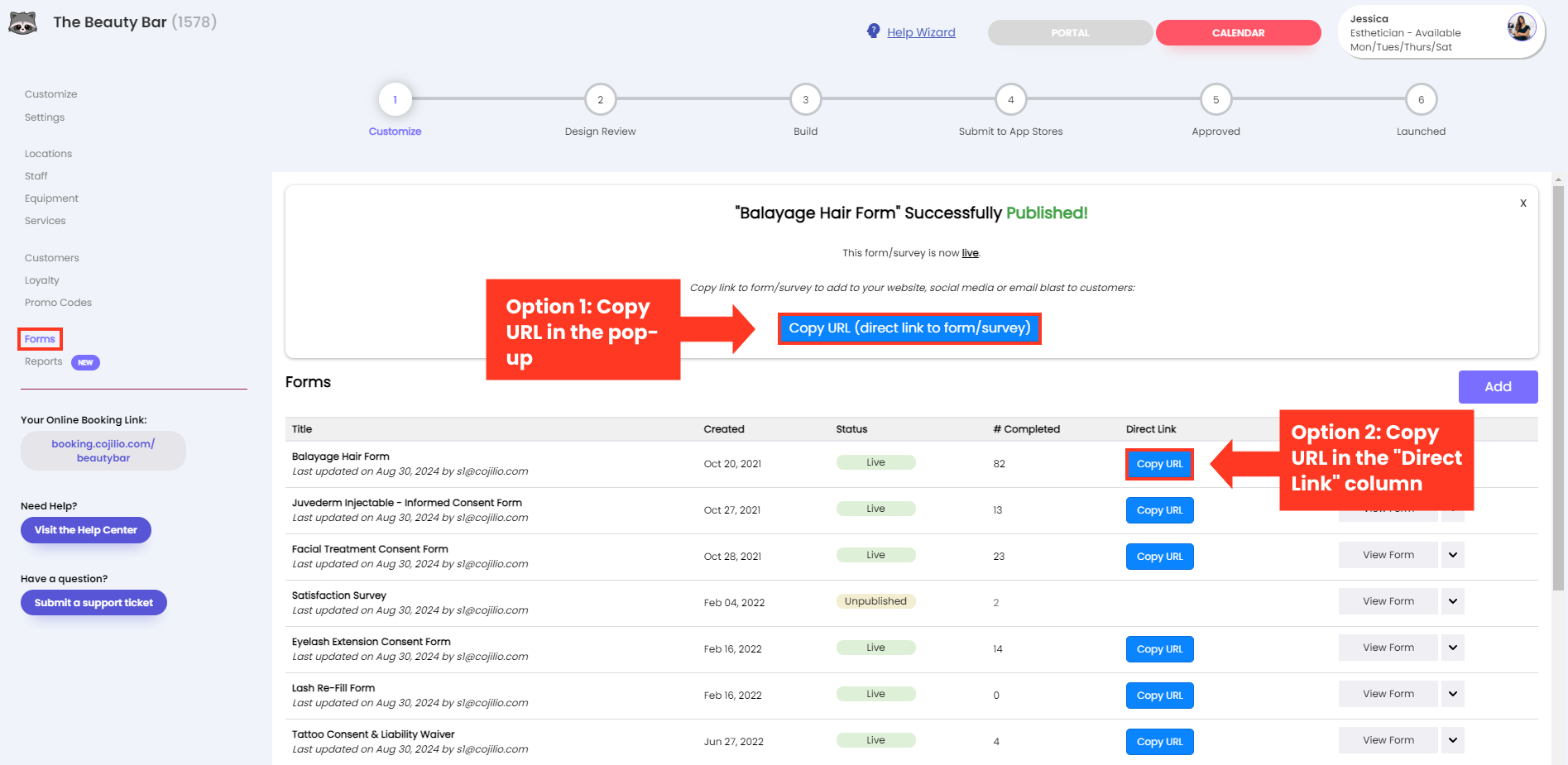Open Locations in the sidebar
Screen dimensions: 1568x765
48,154
